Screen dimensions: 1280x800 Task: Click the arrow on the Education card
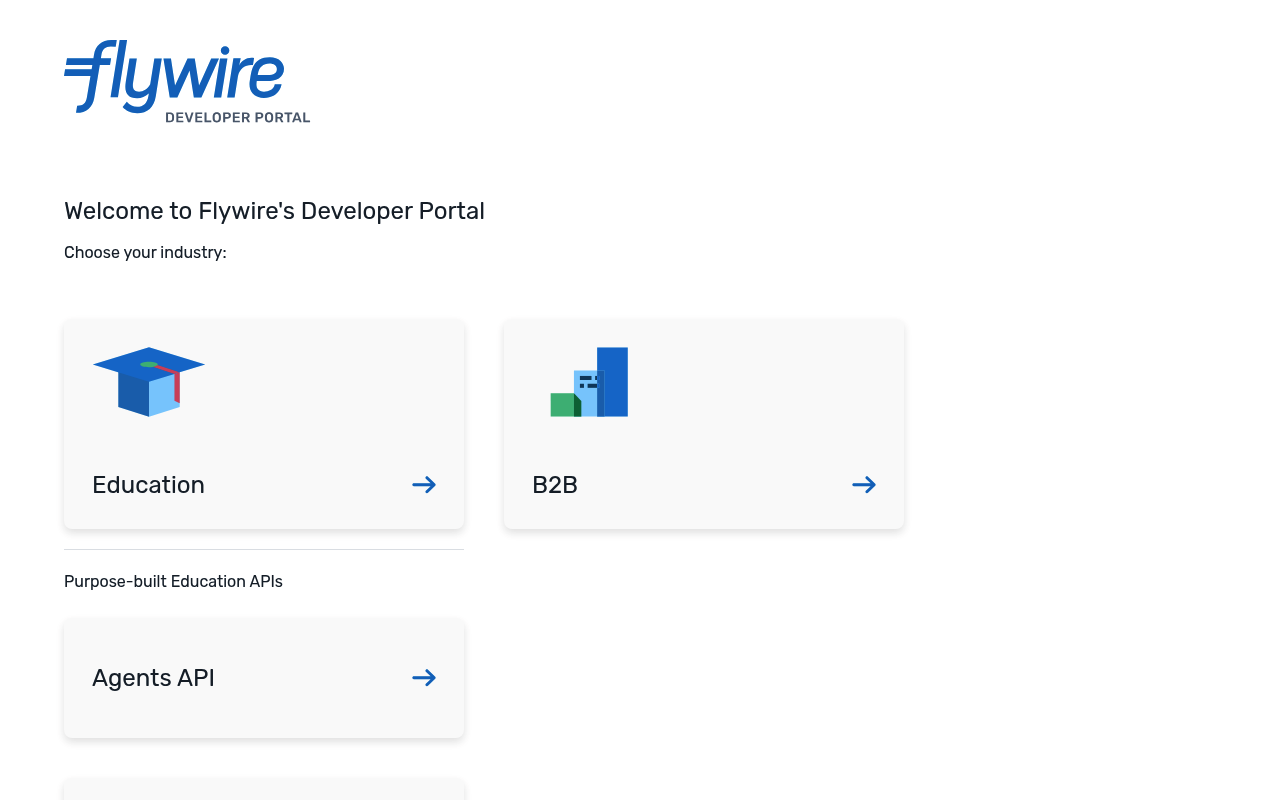point(424,485)
